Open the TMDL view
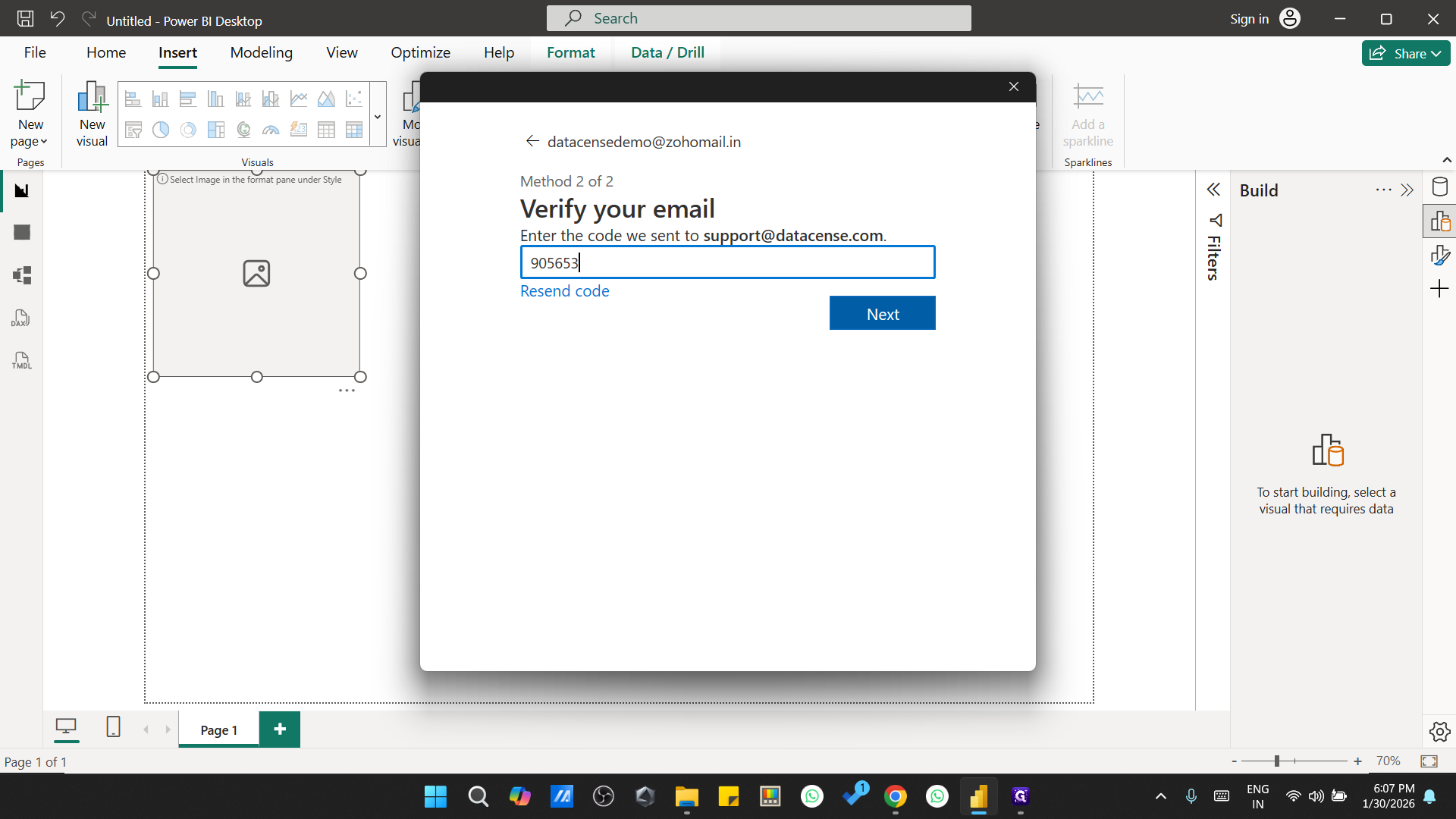This screenshot has height=819, width=1456. pyautogui.click(x=20, y=360)
